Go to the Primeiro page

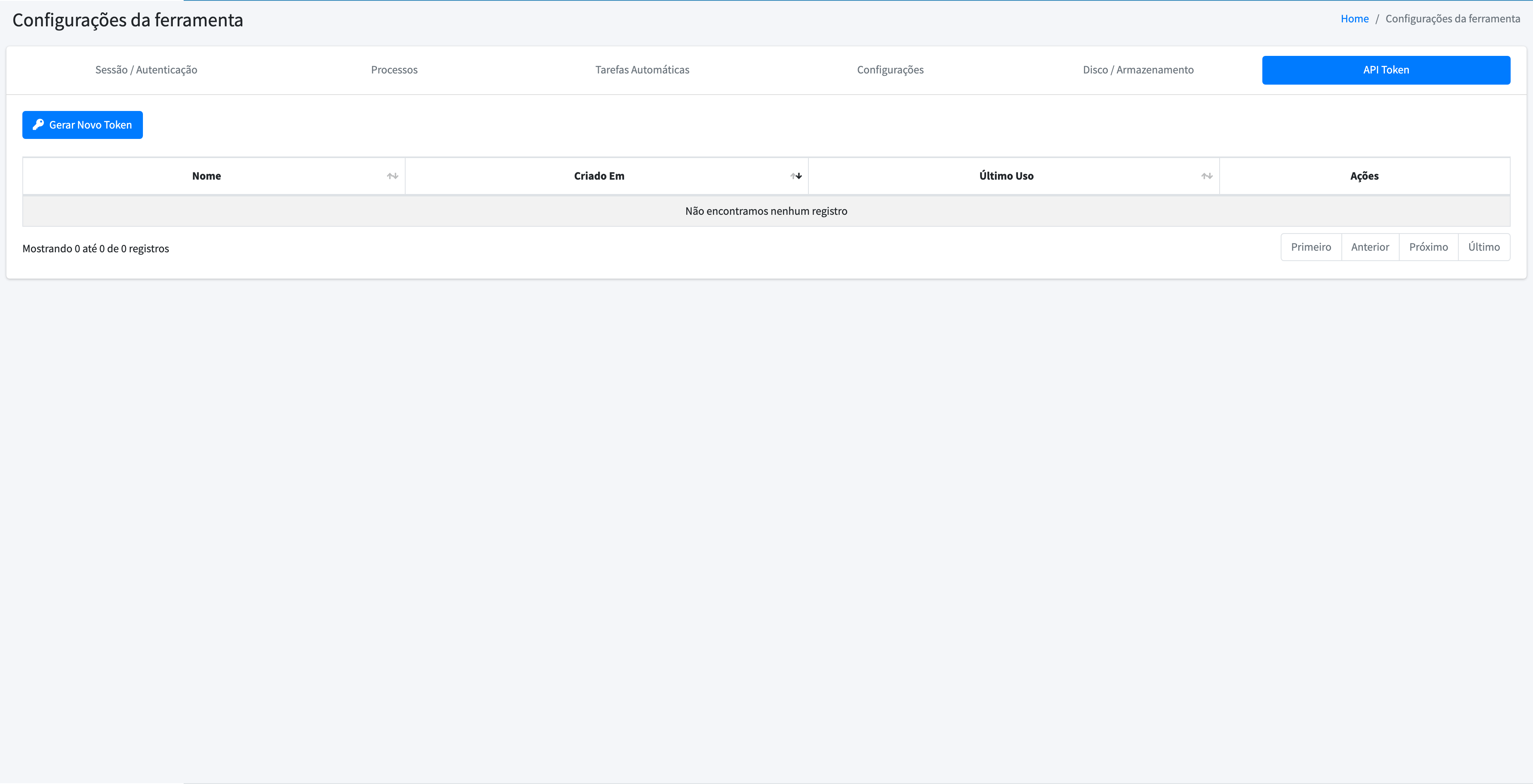[1311, 247]
